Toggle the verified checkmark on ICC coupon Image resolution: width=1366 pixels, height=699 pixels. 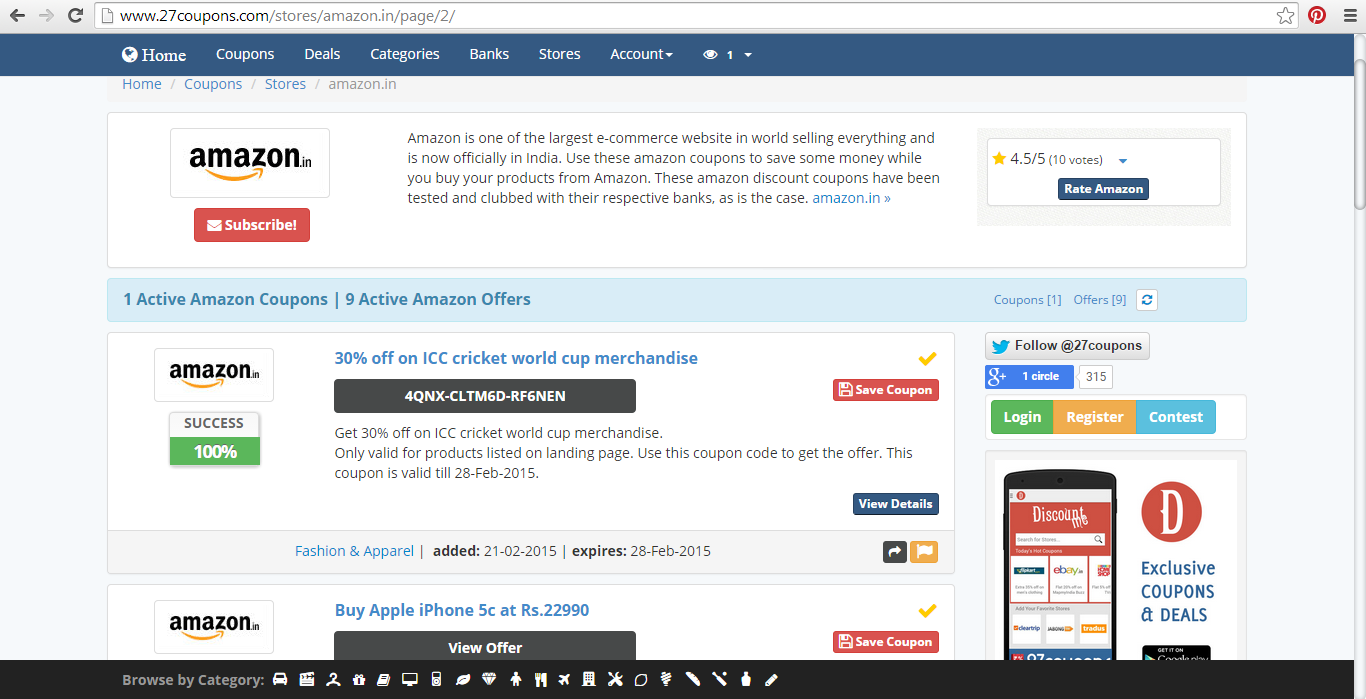click(x=927, y=358)
